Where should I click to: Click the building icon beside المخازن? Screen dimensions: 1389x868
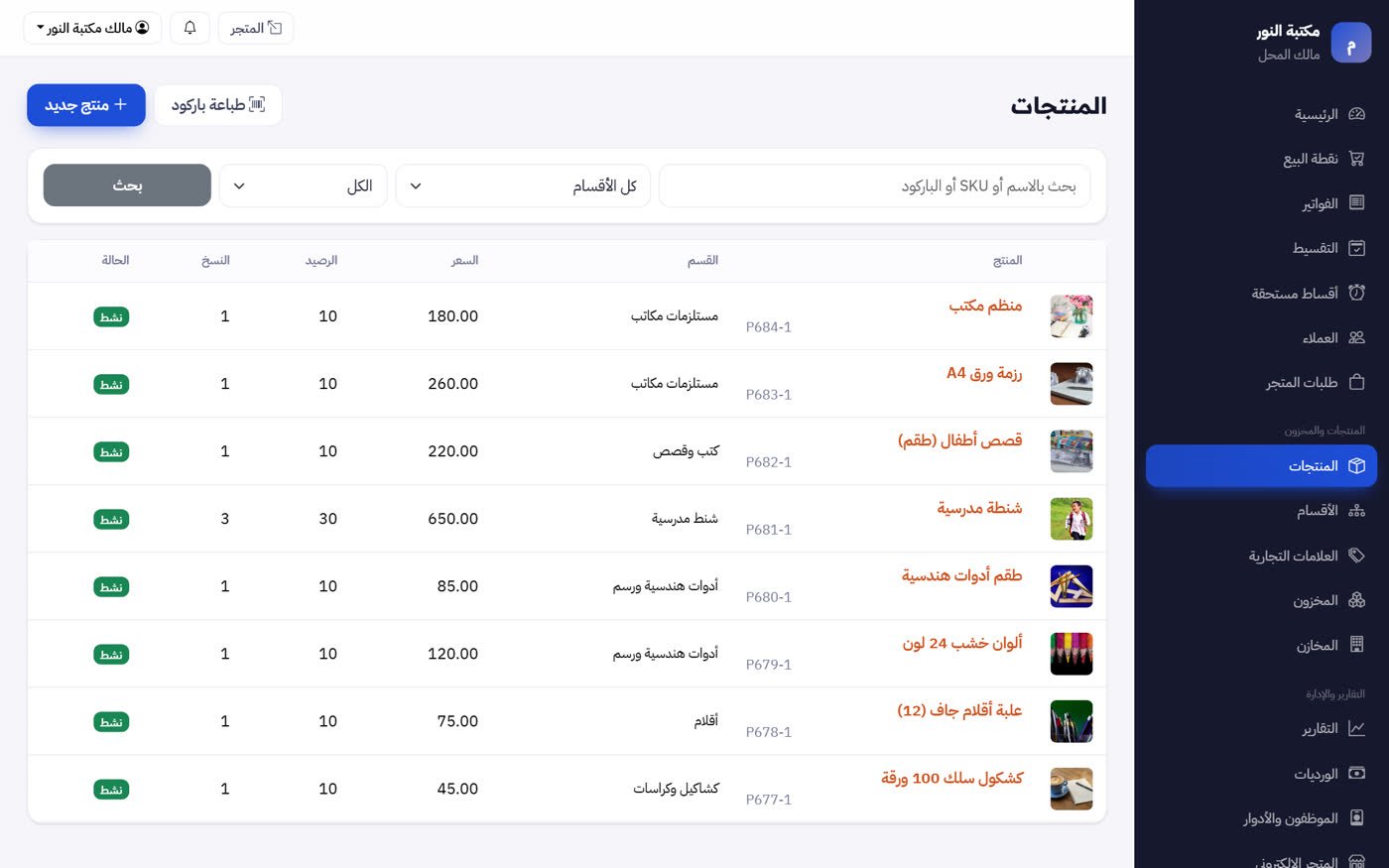point(1356,645)
